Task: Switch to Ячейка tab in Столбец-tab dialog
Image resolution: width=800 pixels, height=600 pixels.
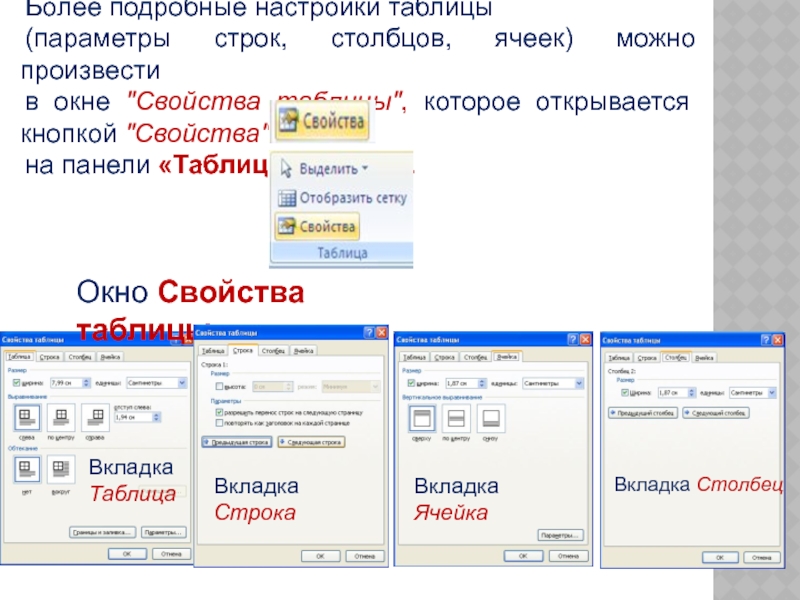Action: tap(704, 358)
